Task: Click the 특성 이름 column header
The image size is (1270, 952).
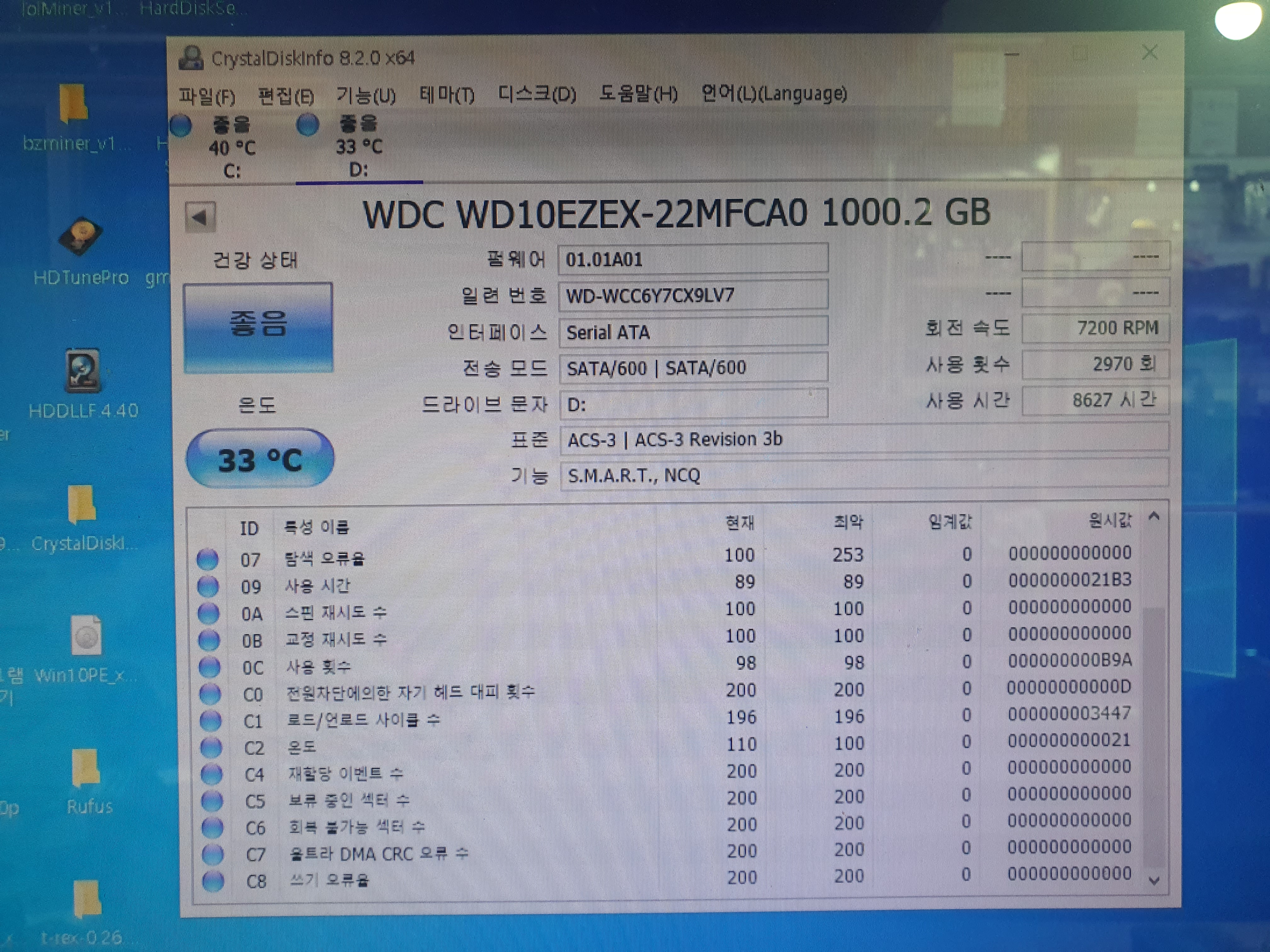Action: pyautogui.click(x=316, y=527)
